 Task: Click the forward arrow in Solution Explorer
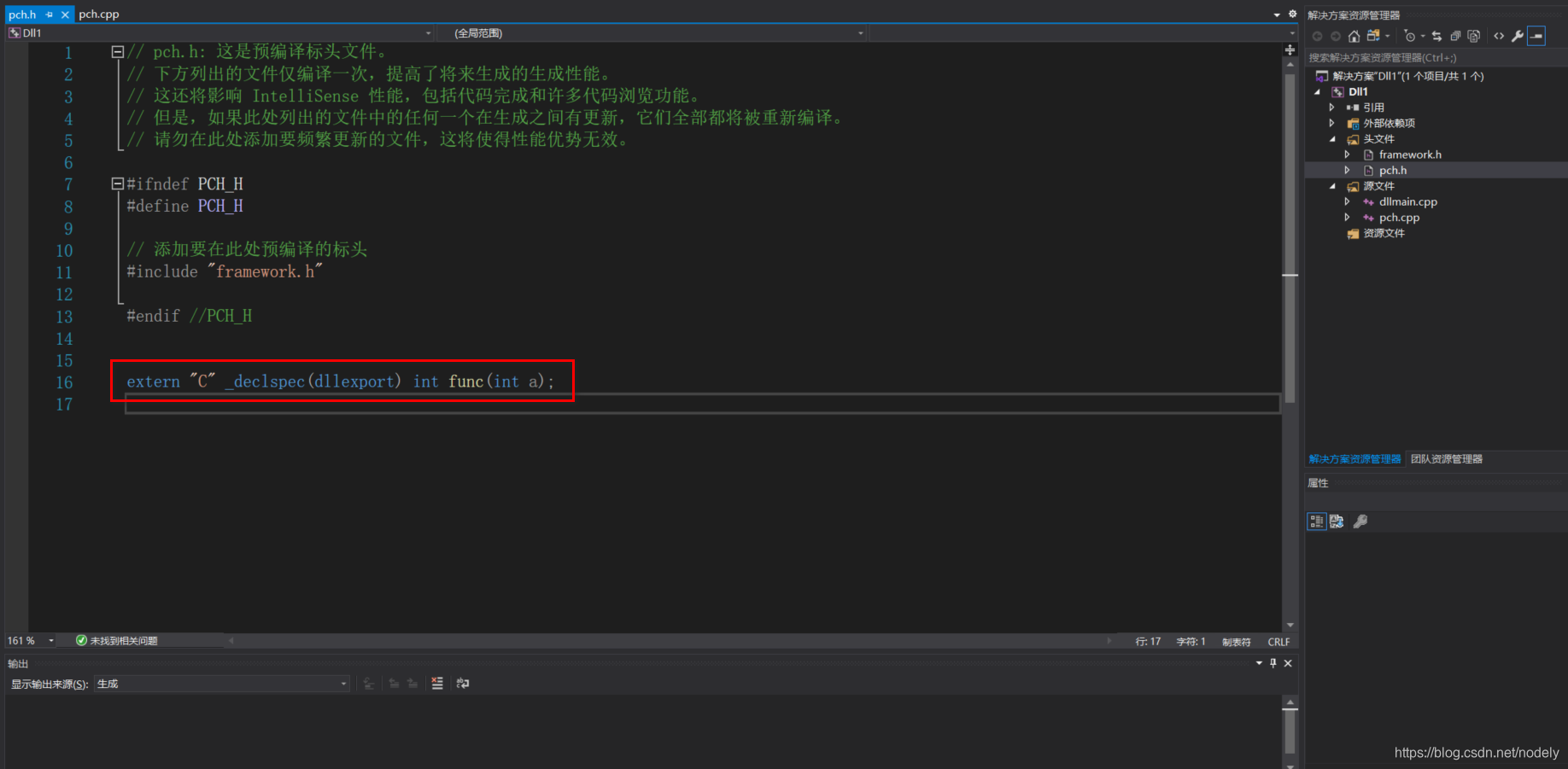[1336, 36]
